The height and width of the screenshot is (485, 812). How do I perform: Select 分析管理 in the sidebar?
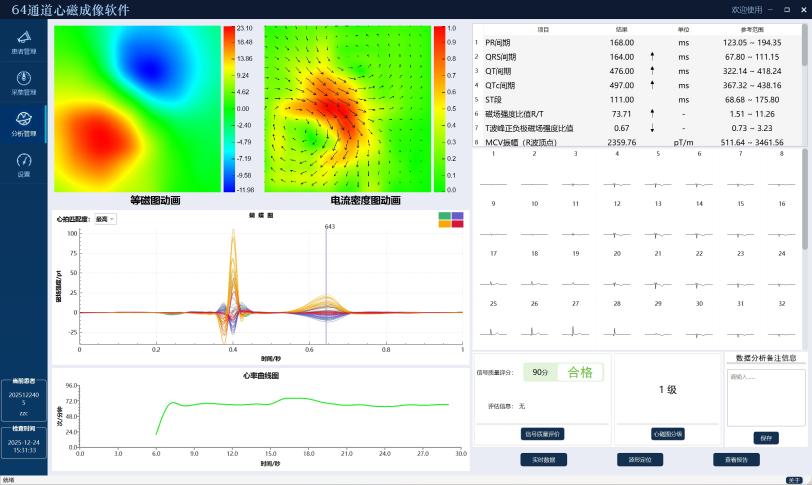[x=23, y=124]
